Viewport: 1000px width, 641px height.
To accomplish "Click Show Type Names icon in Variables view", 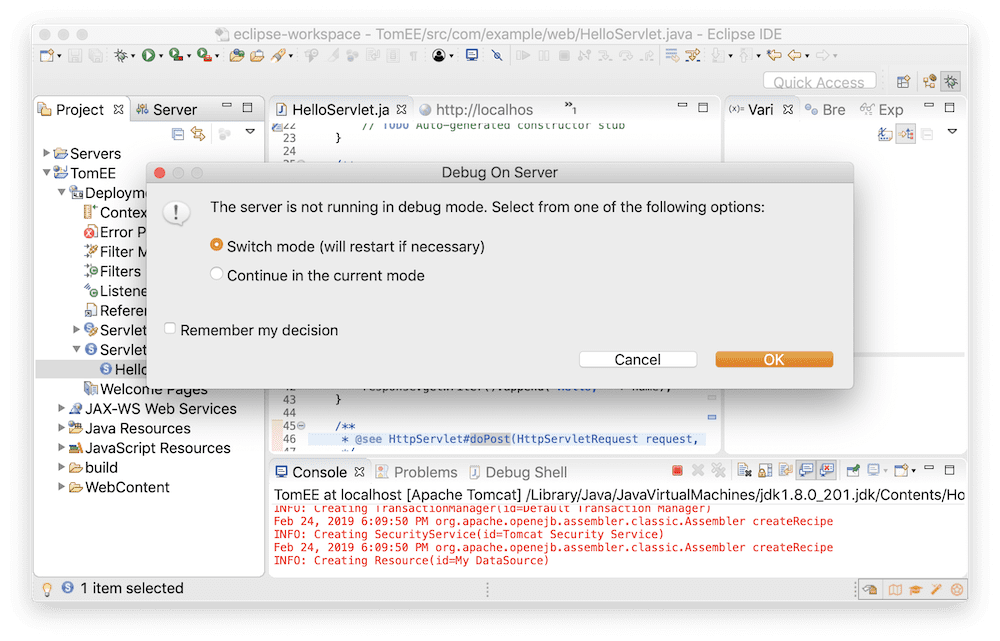I will (885, 134).
